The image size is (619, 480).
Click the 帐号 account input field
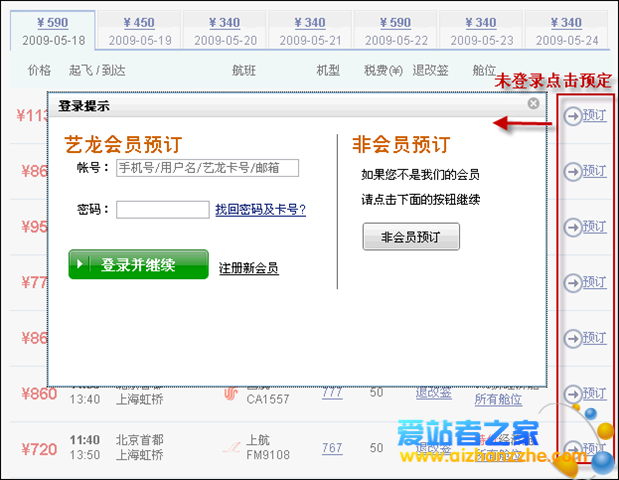207,168
